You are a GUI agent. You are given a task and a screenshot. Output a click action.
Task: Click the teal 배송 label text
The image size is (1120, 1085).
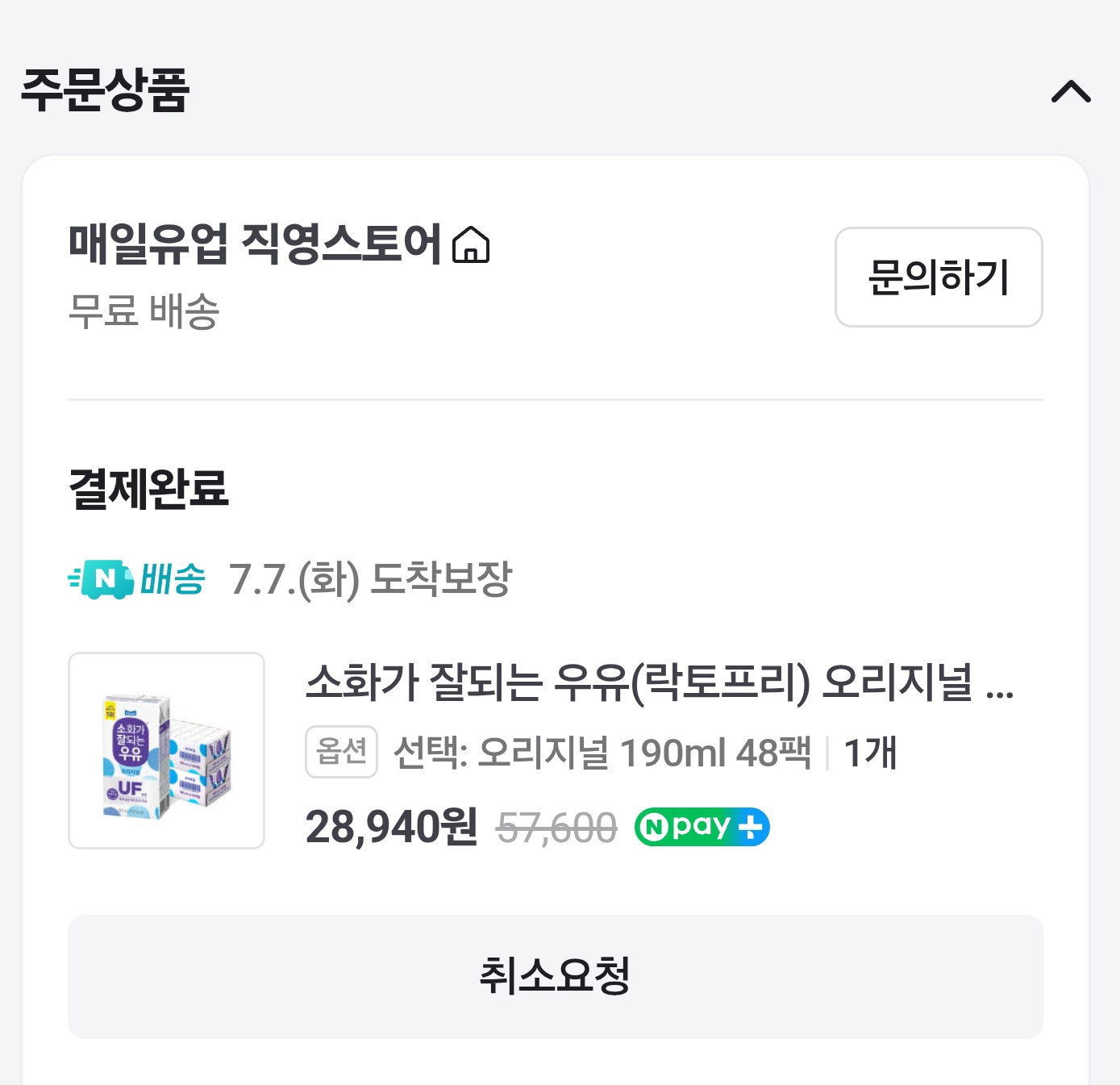click(173, 578)
